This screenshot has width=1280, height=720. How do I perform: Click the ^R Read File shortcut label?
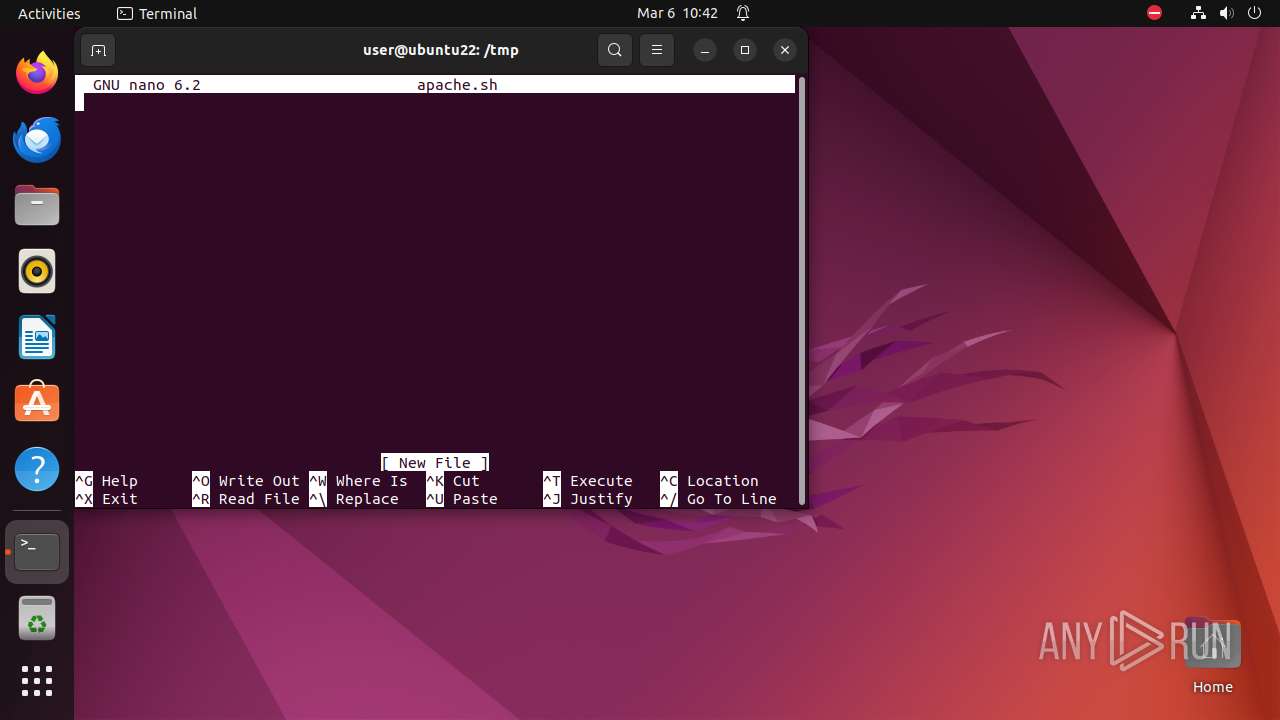click(246, 499)
